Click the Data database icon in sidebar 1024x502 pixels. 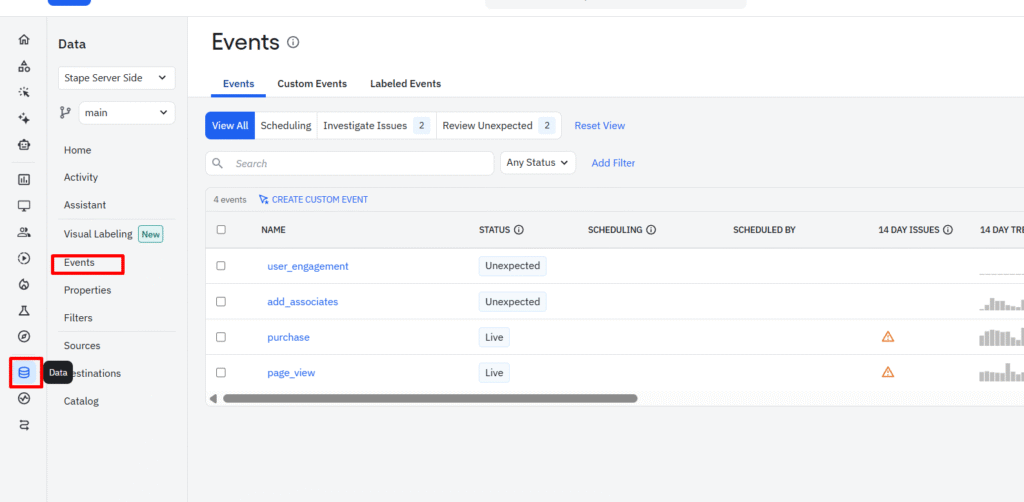tap(24, 372)
